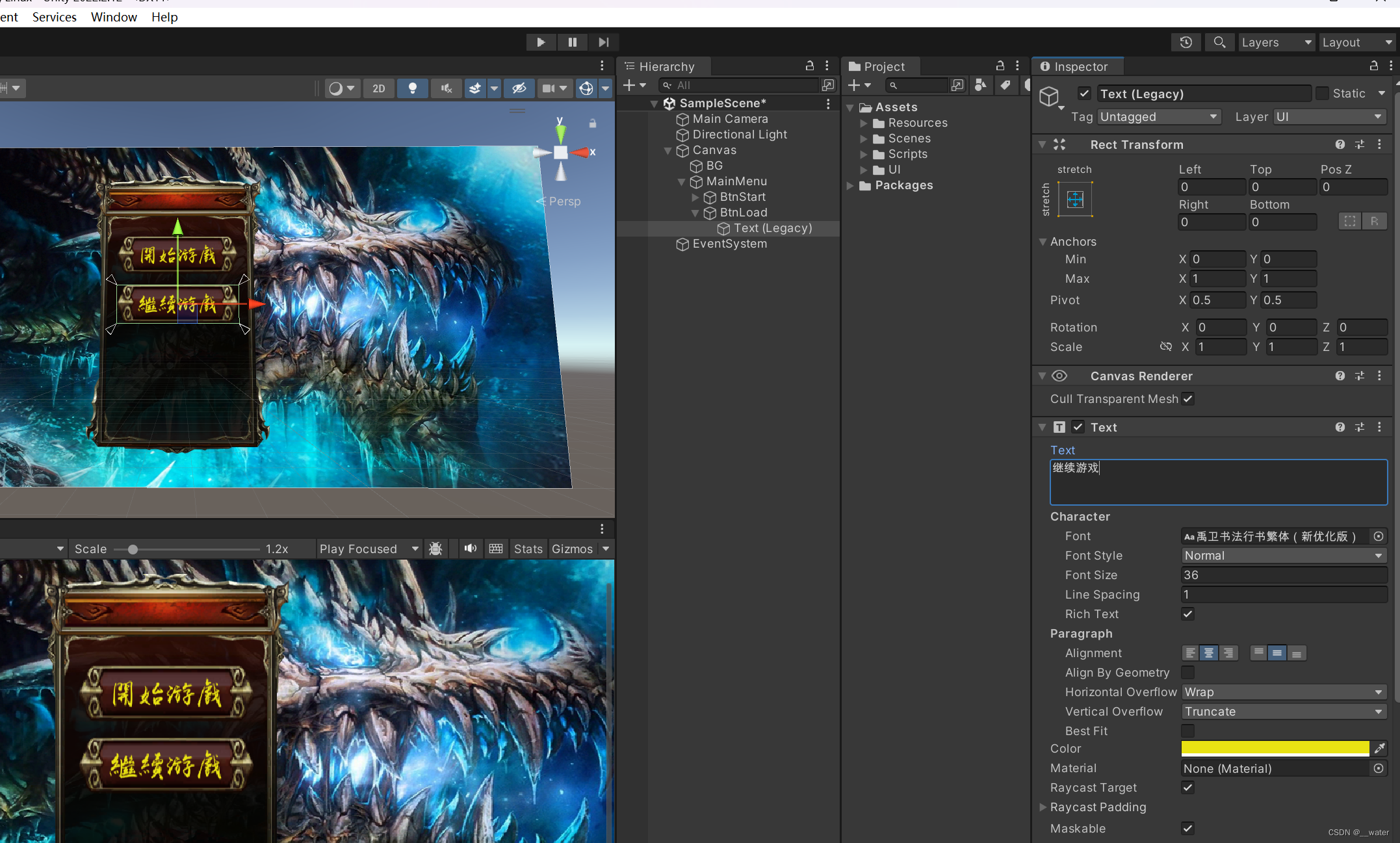Disable the Text (Legacy) object active checkbox

[x=1084, y=94]
